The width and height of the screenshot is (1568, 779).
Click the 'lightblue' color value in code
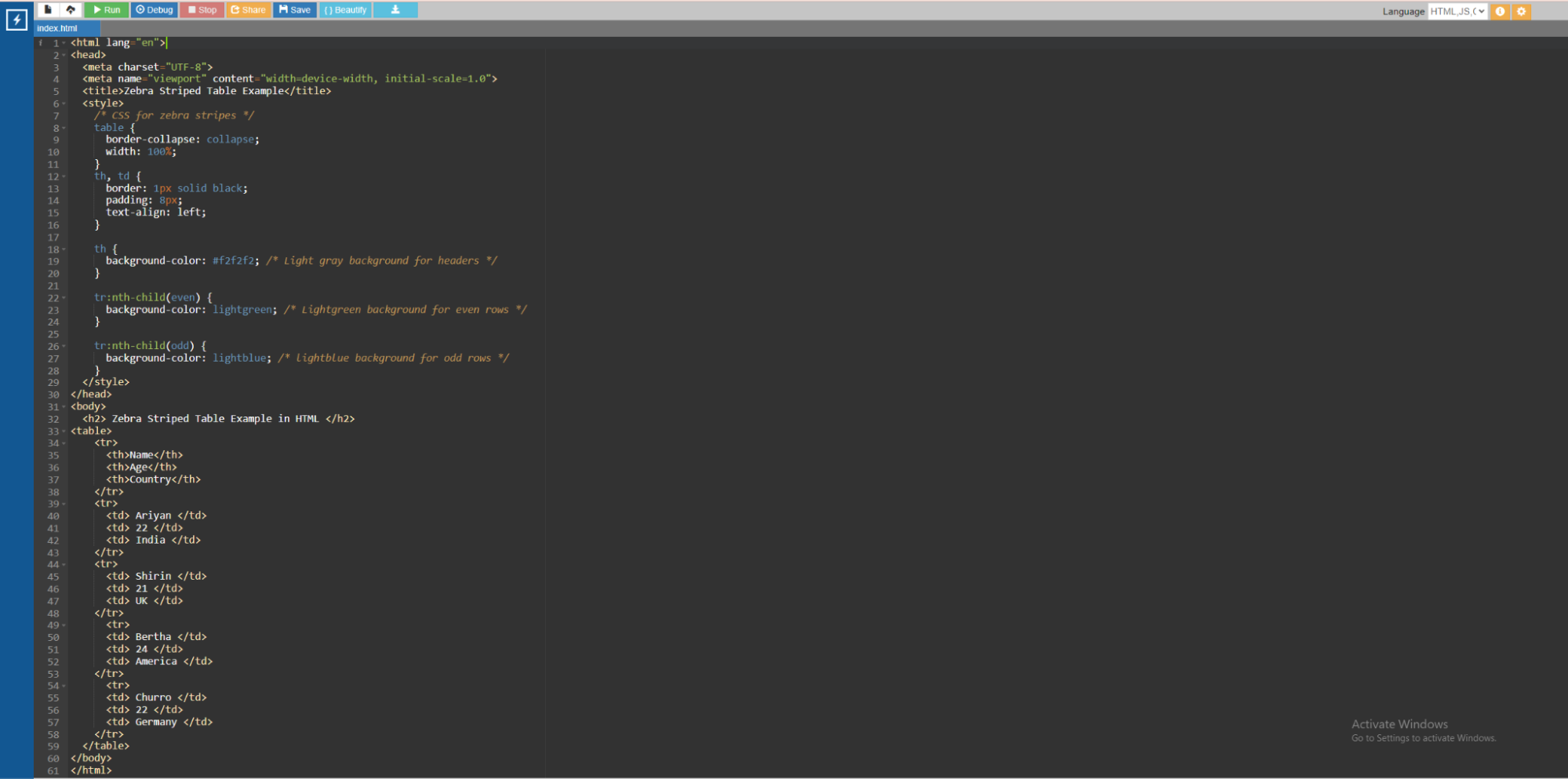239,359
